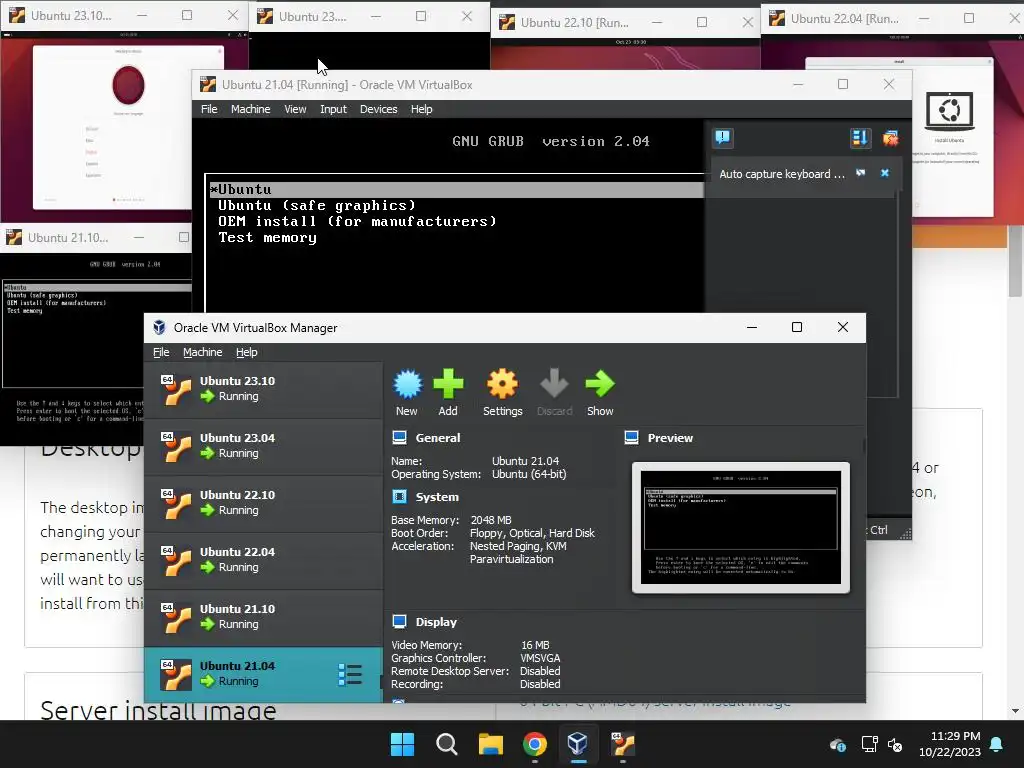1024x768 pixels.
Task: Click the remove all notifications icon
Action: pyautogui.click(x=890, y=138)
